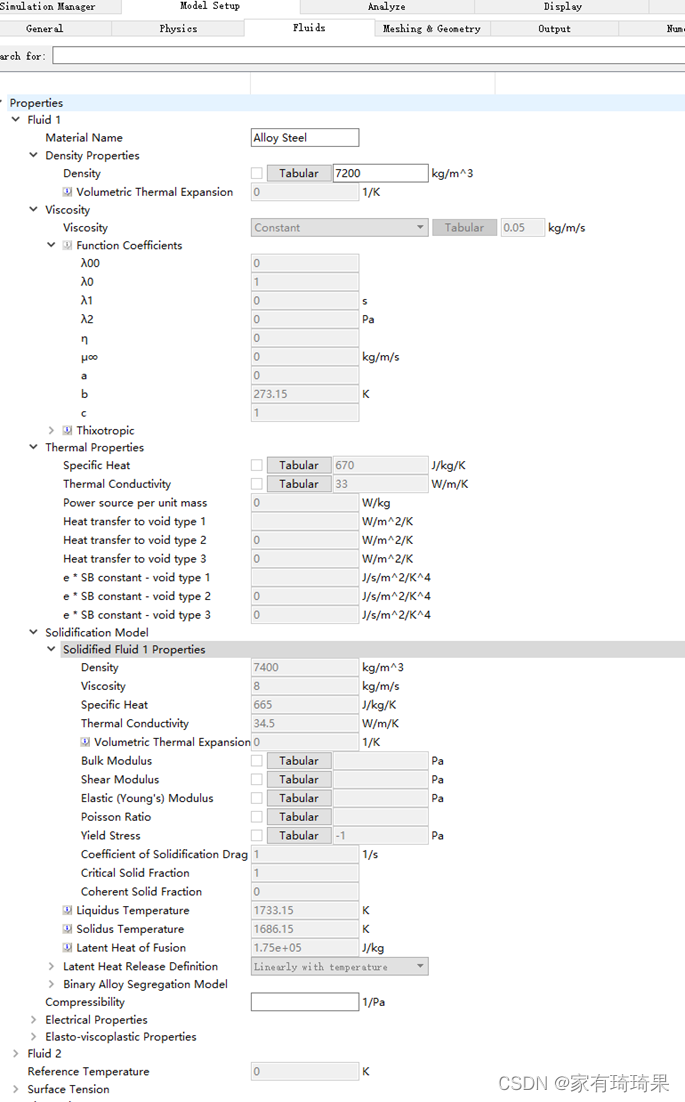Open the Output sub-tab
The height and width of the screenshot is (1102, 685).
554,29
